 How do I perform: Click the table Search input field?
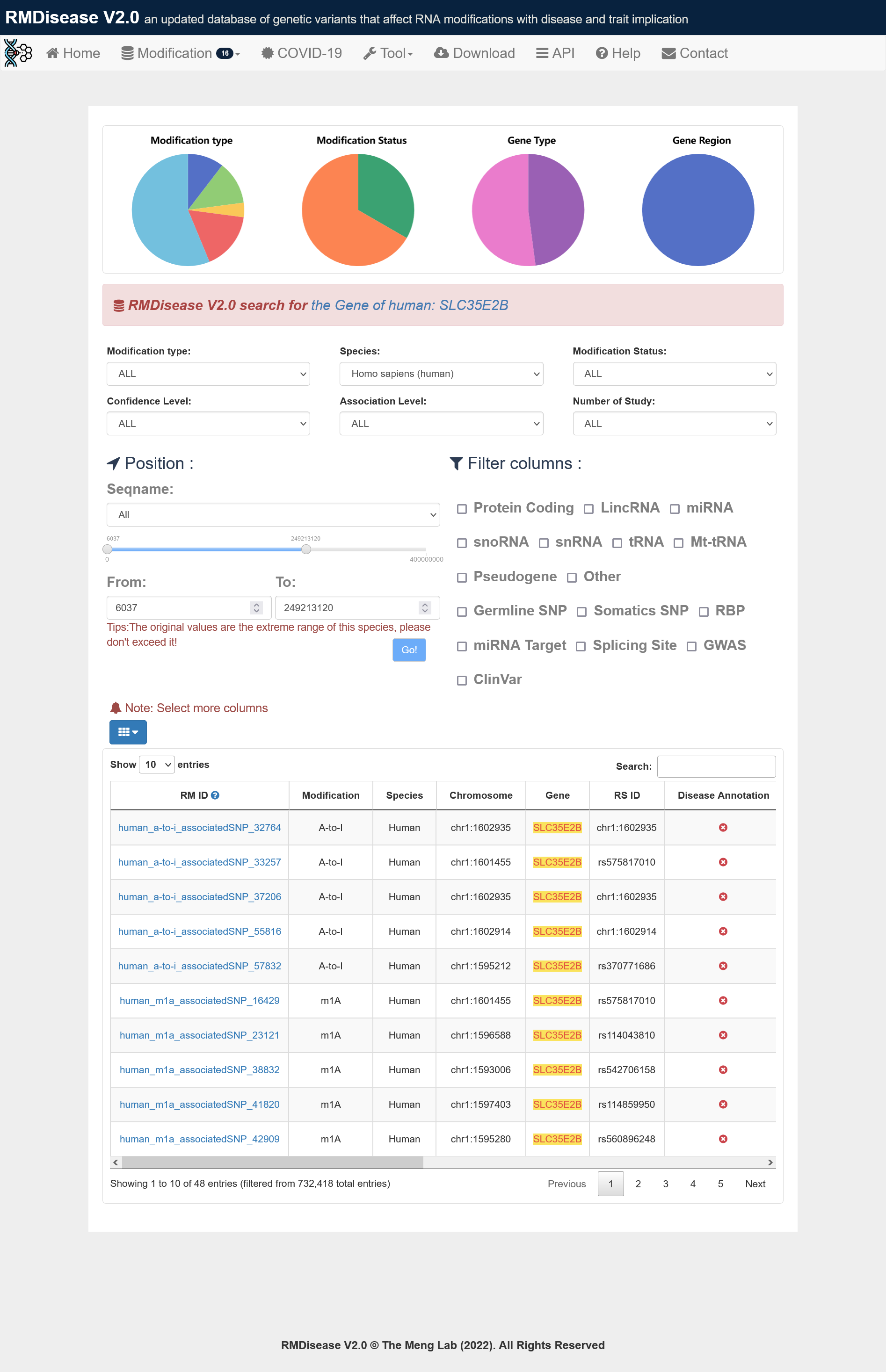click(x=716, y=766)
